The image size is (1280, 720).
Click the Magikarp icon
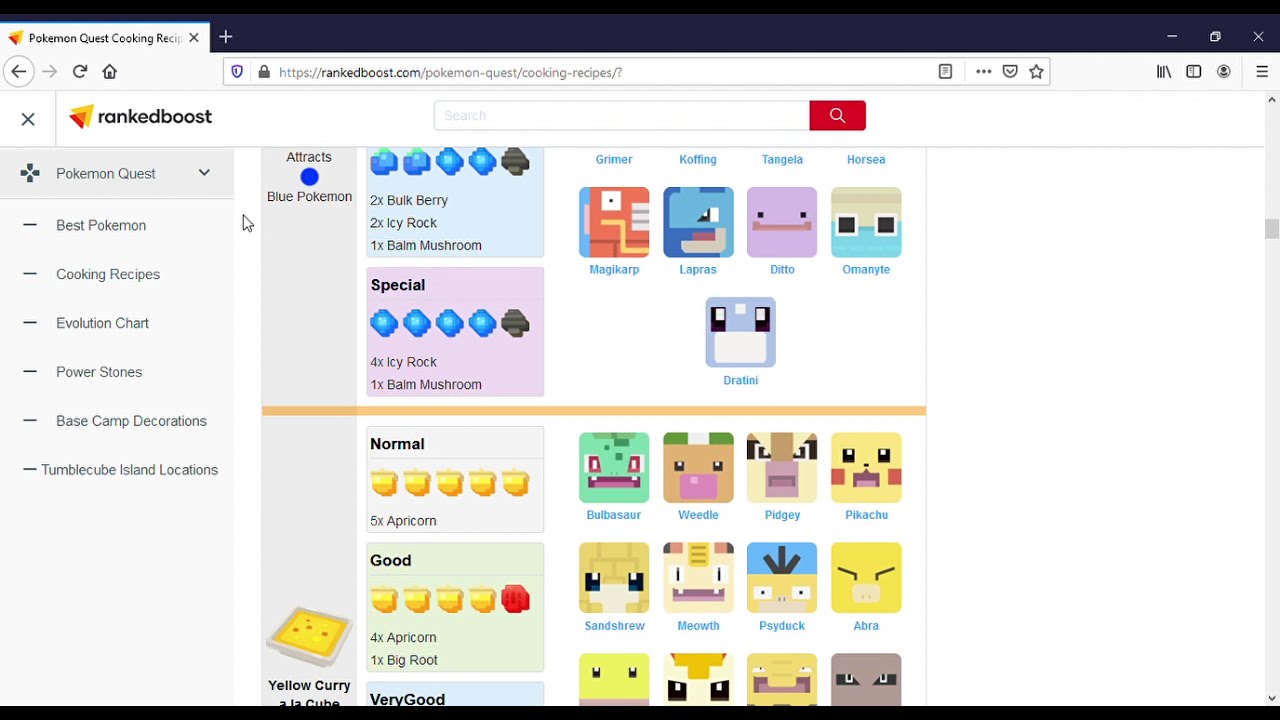tap(614, 222)
